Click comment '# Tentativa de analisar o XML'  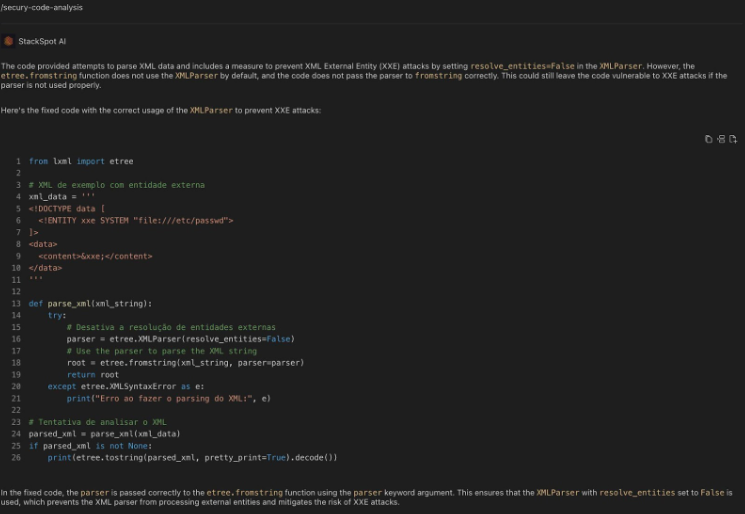pyautogui.click(x=97, y=422)
